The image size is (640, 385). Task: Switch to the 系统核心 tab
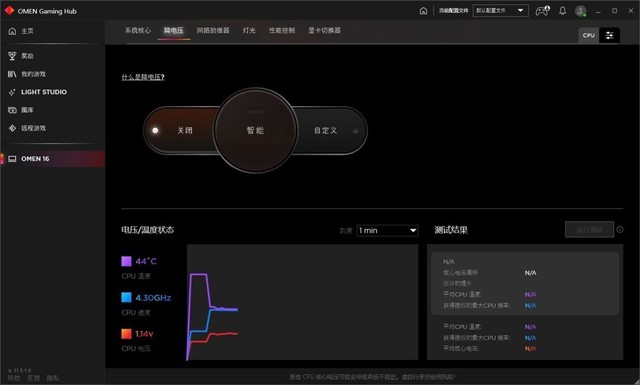point(138,31)
